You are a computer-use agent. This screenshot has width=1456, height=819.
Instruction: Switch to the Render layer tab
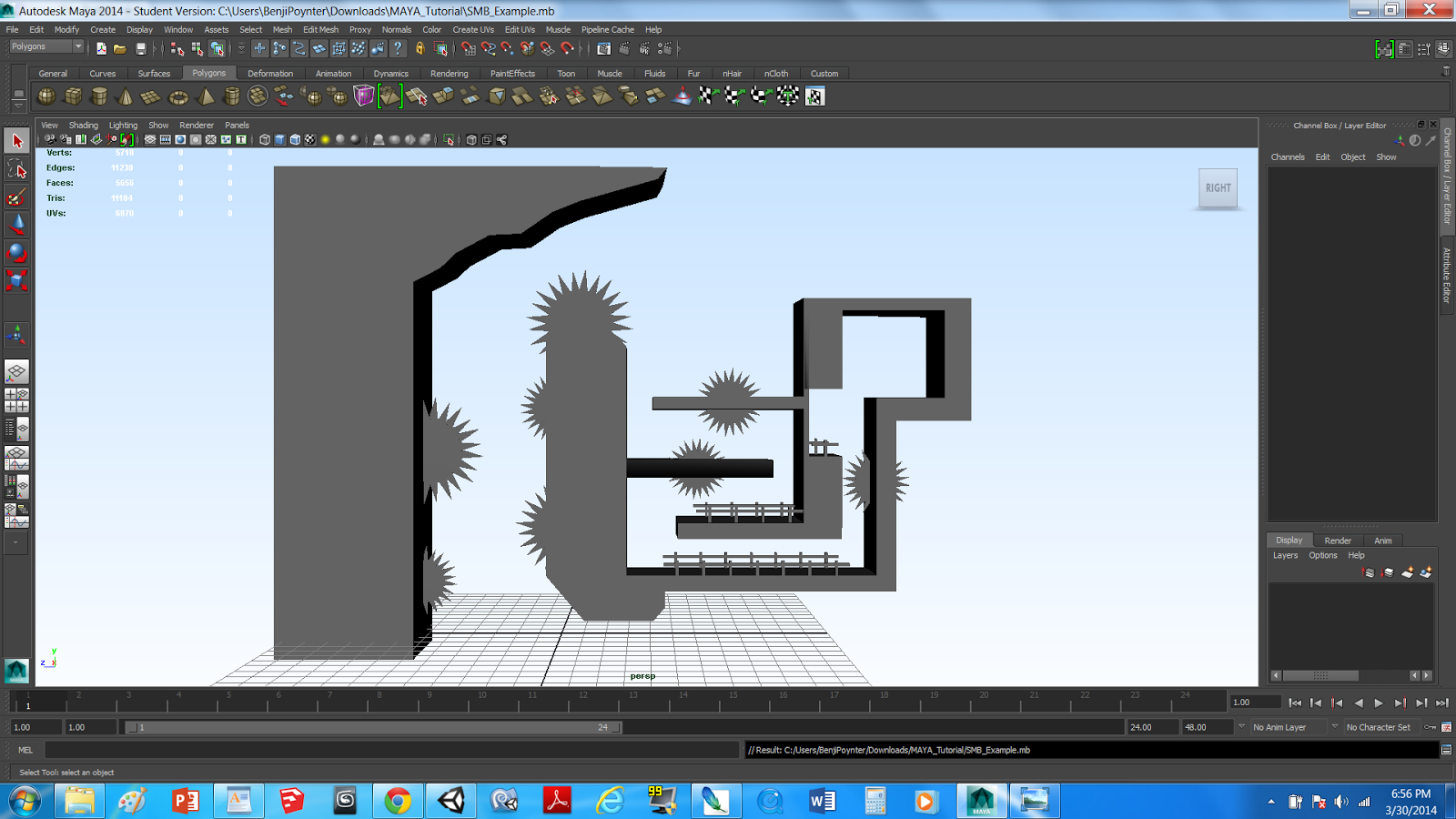[x=1338, y=540]
